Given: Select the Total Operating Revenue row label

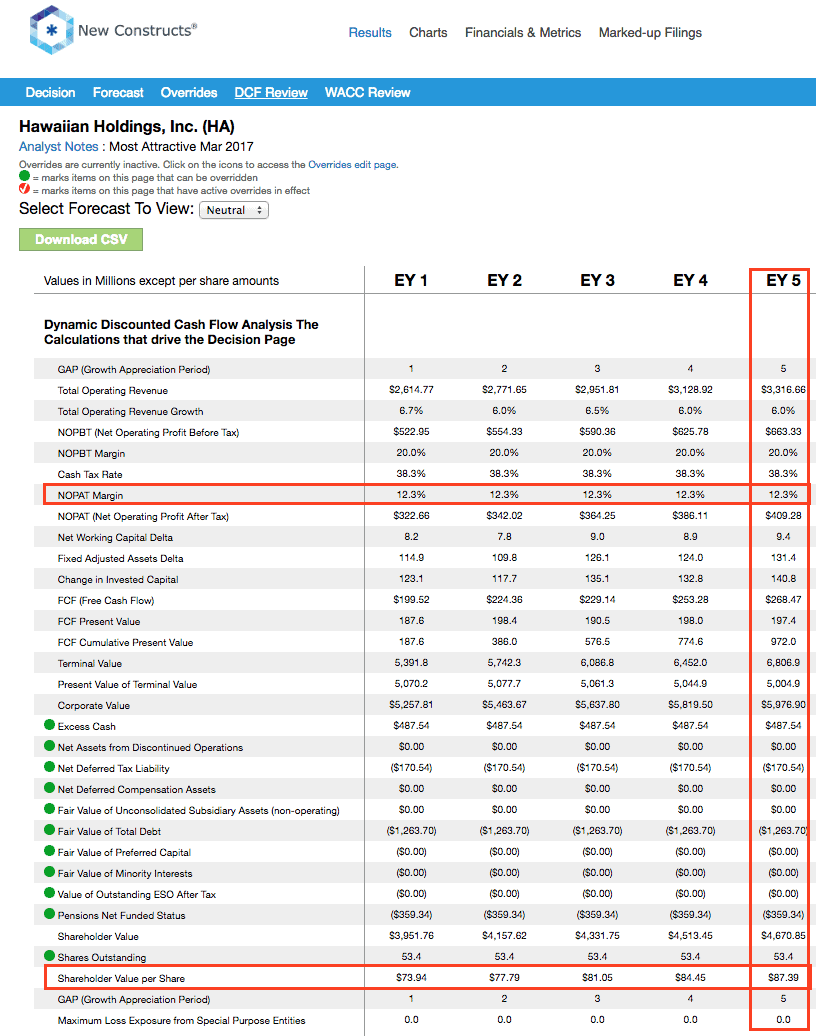Looking at the screenshot, I should coord(112,390).
